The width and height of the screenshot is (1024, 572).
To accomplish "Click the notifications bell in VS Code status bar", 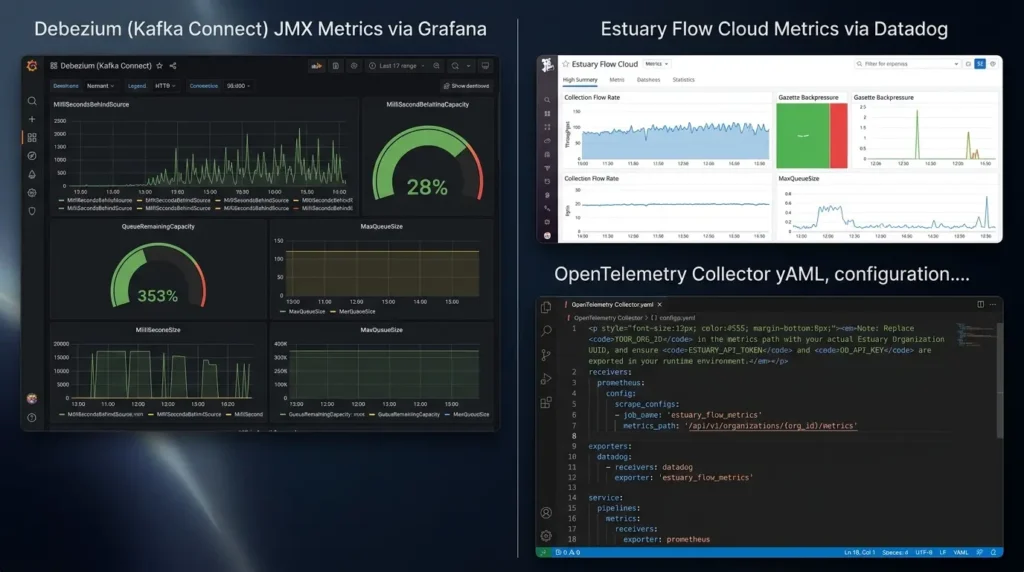I will click(993, 552).
